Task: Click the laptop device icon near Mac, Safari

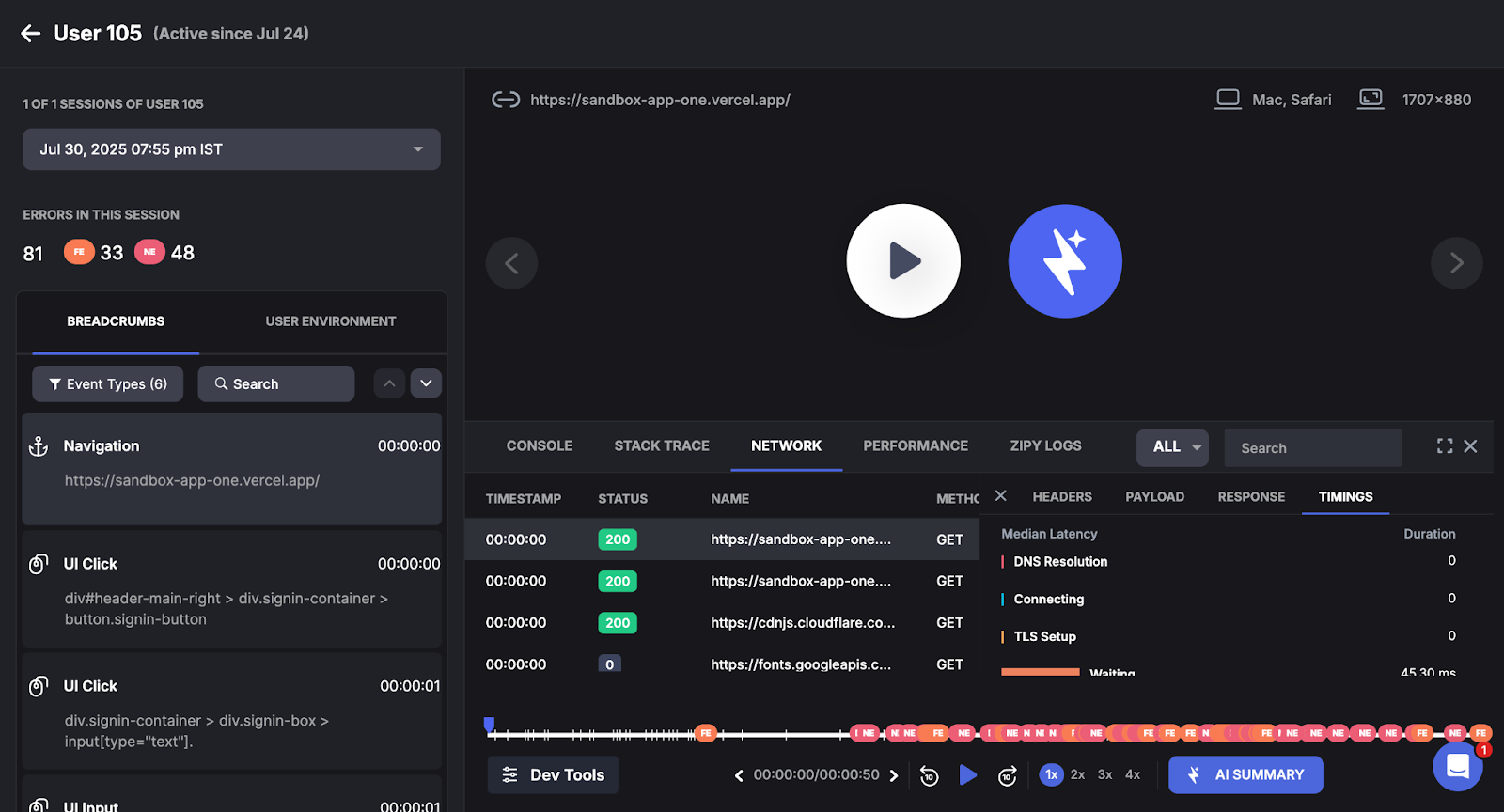Action: (x=1228, y=100)
